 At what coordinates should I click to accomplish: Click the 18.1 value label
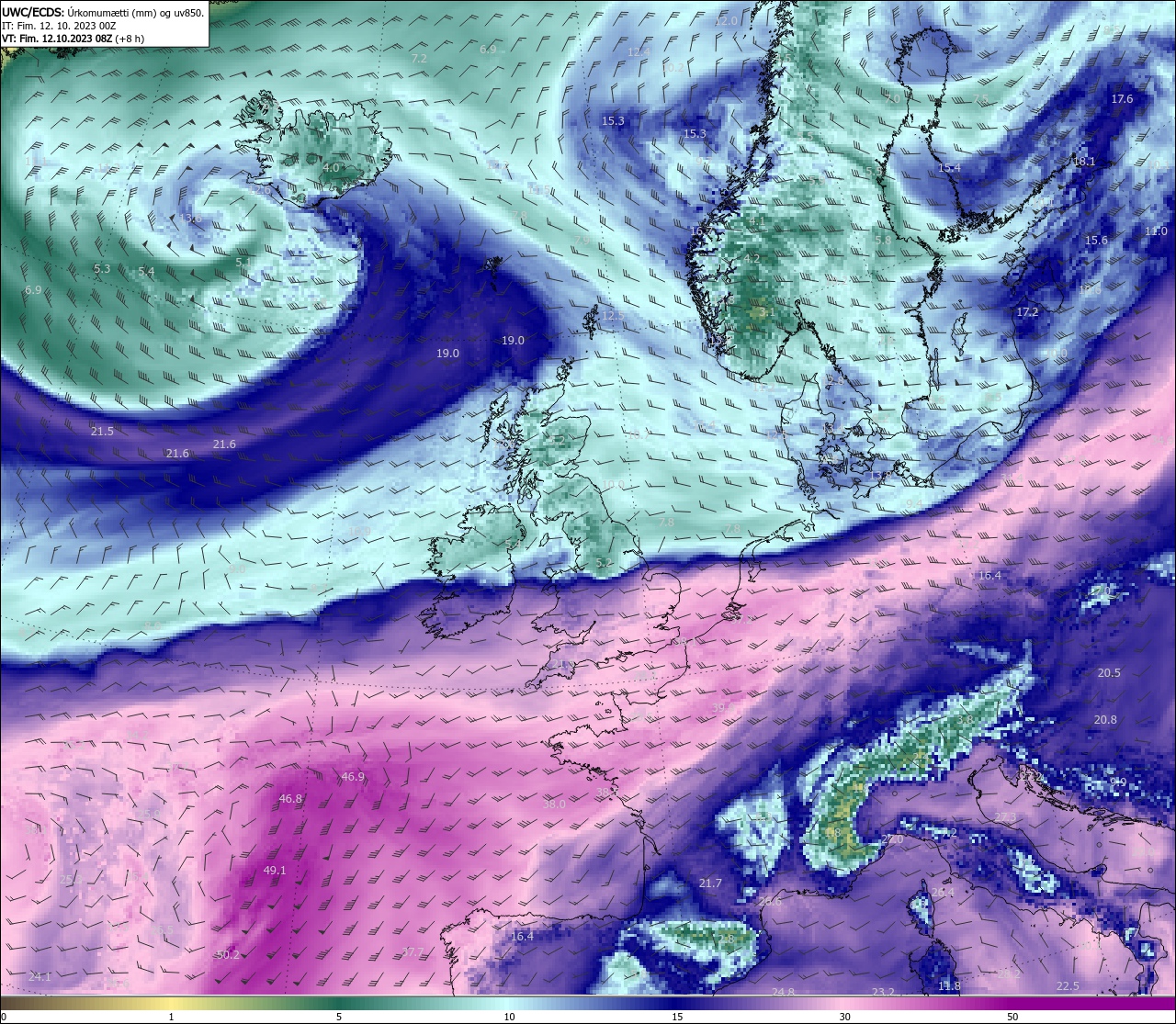point(1084,161)
